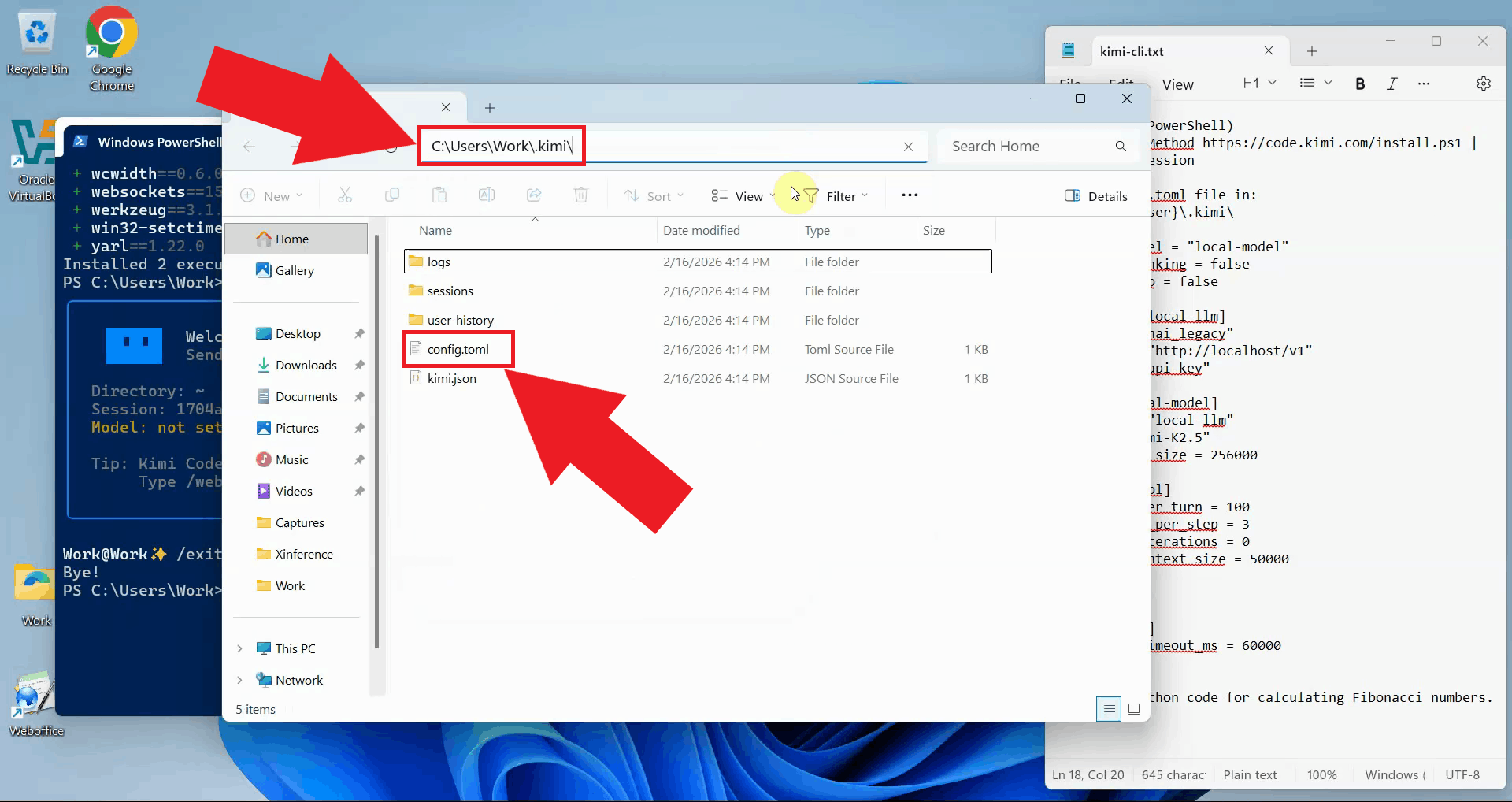Expand the This PC tree node

(x=239, y=648)
